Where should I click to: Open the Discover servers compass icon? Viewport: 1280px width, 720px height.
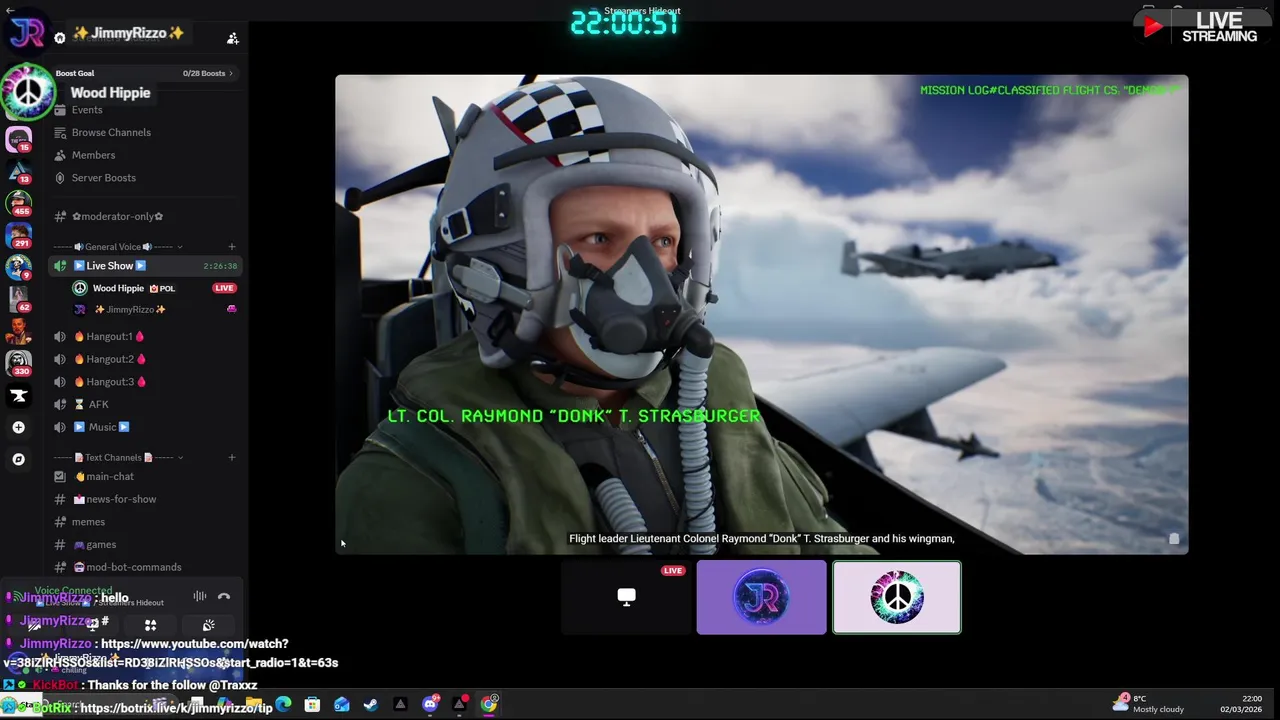pyautogui.click(x=18, y=459)
